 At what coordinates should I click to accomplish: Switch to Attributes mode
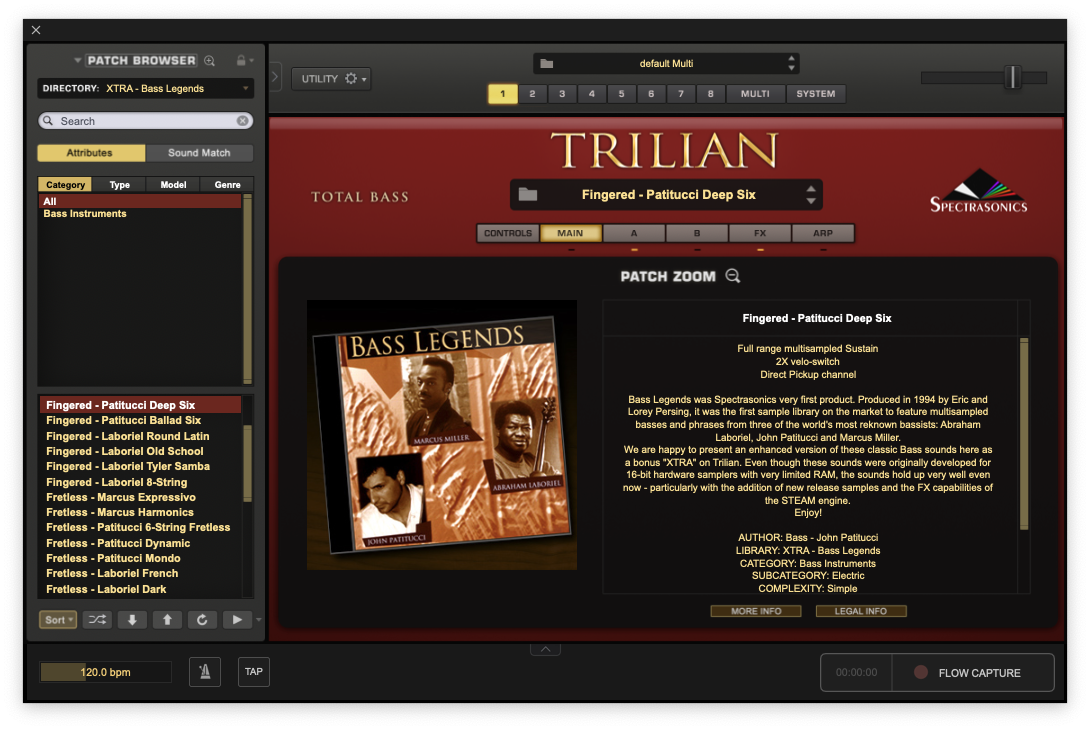click(90, 153)
